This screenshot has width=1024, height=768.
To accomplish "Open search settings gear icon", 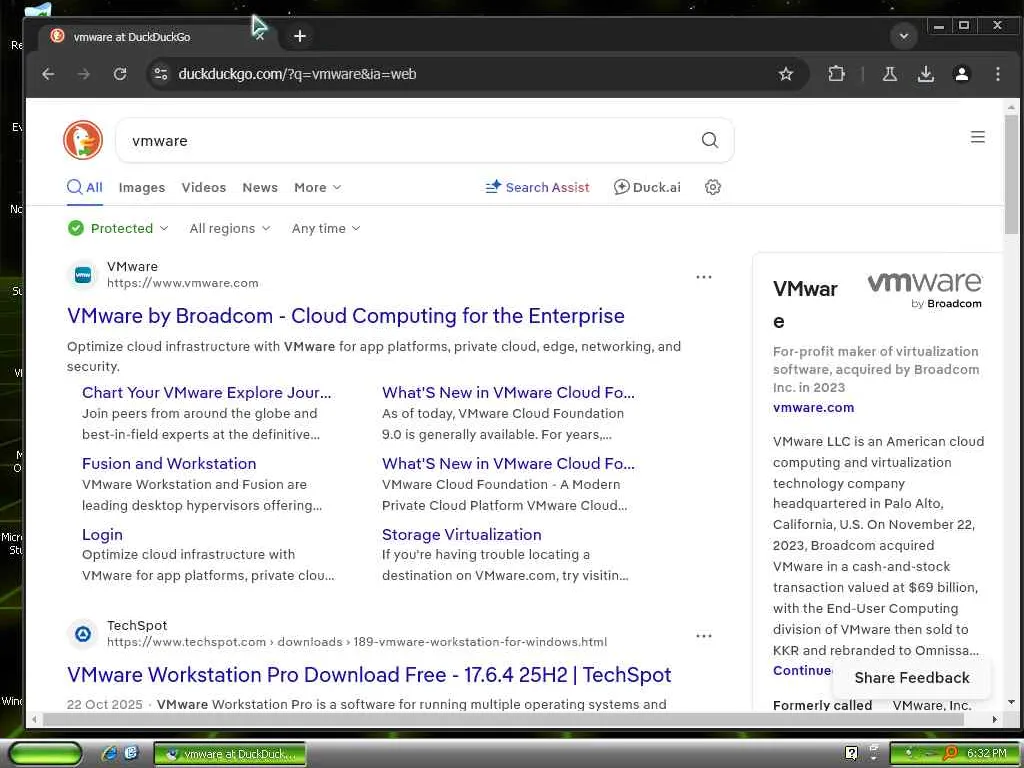I will tap(712, 187).
